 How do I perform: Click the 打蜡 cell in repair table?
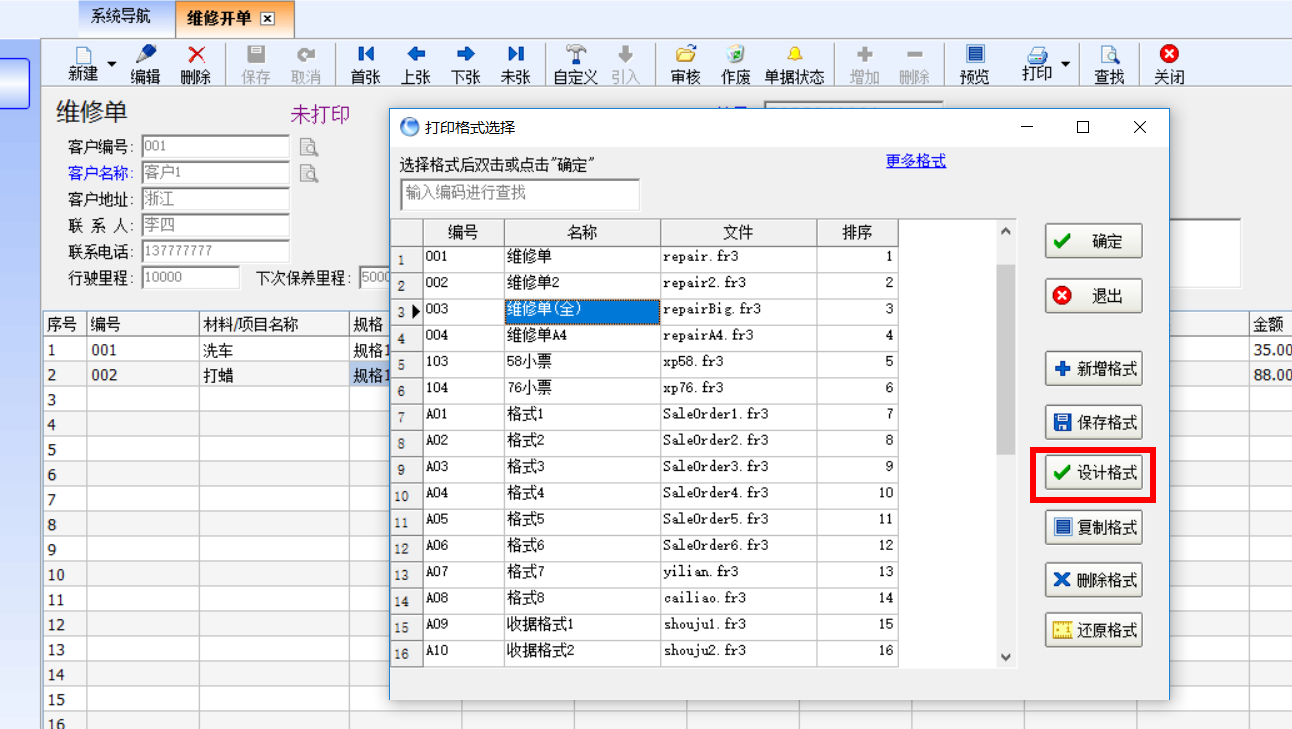coord(274,375)
